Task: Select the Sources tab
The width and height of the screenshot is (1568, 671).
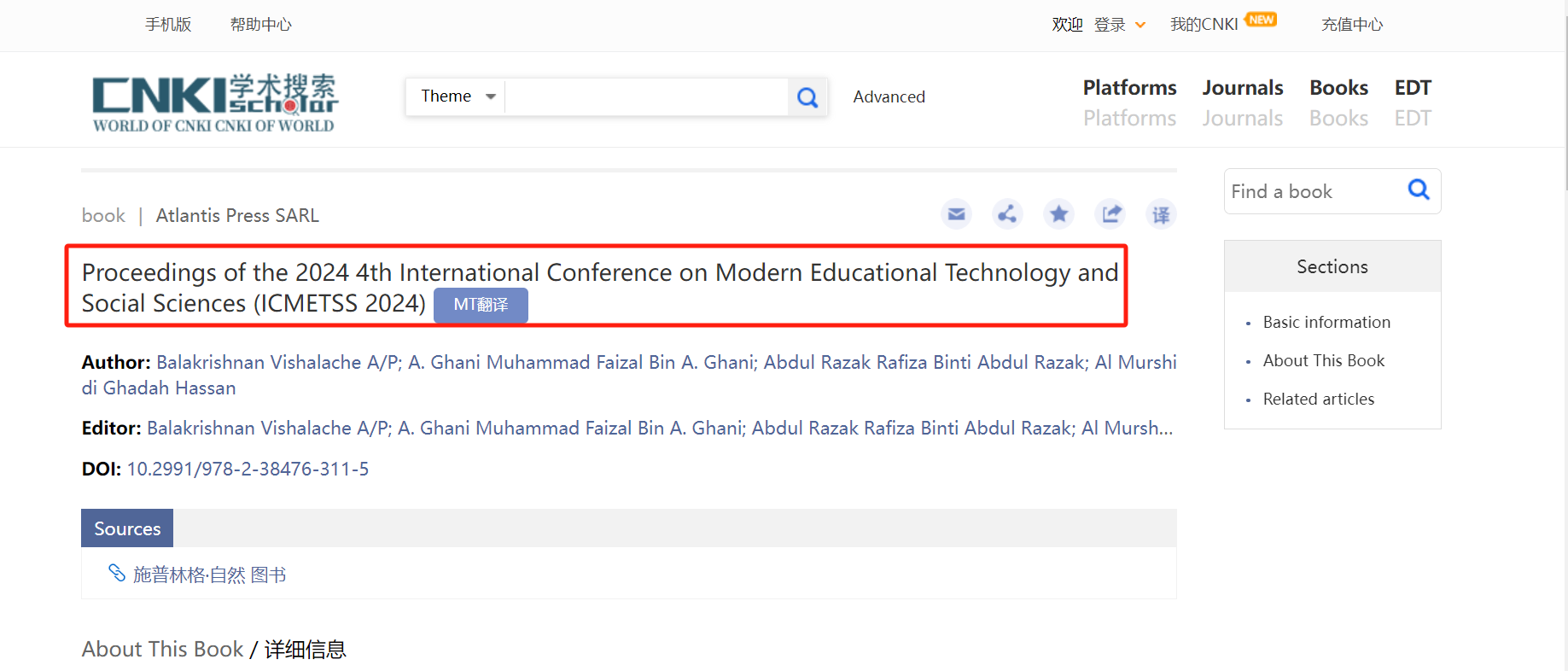Action: pyautogui.click(x=127, y=528)
